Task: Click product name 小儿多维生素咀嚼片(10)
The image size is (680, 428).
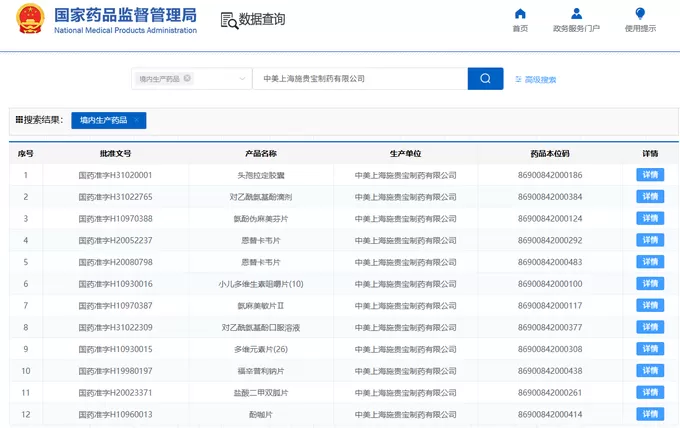Action: 261,284
